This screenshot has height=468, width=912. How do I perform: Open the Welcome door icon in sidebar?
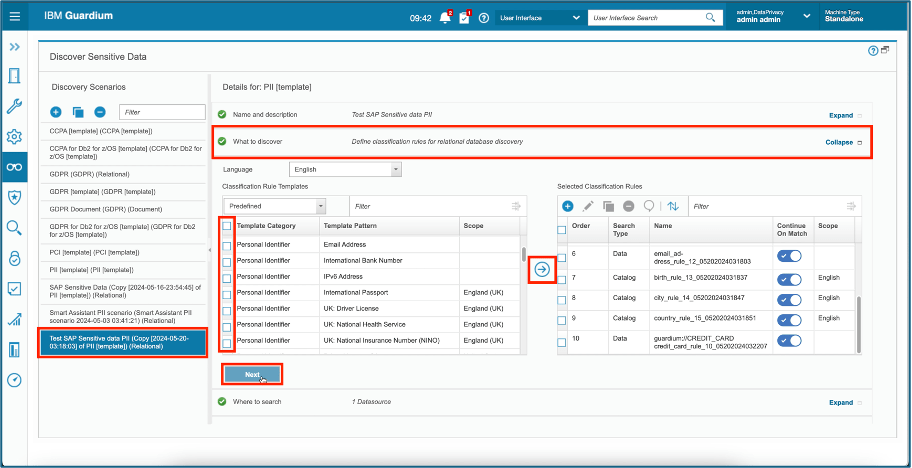click(15, 76)
